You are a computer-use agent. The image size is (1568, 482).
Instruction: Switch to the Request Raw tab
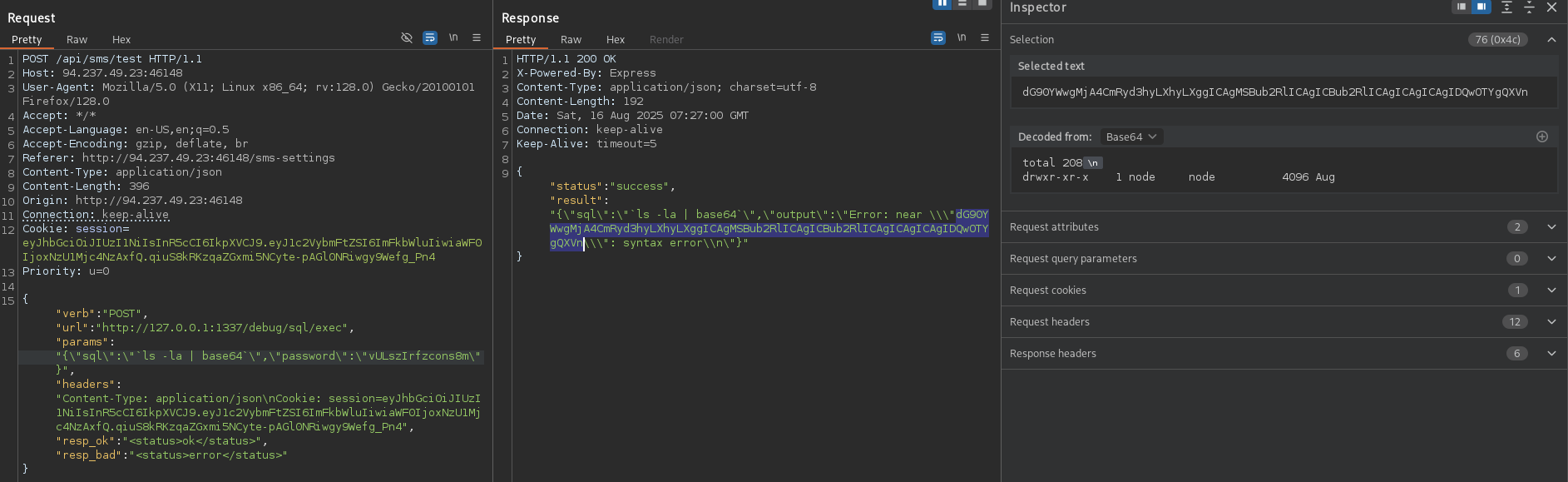coord(77,39)
